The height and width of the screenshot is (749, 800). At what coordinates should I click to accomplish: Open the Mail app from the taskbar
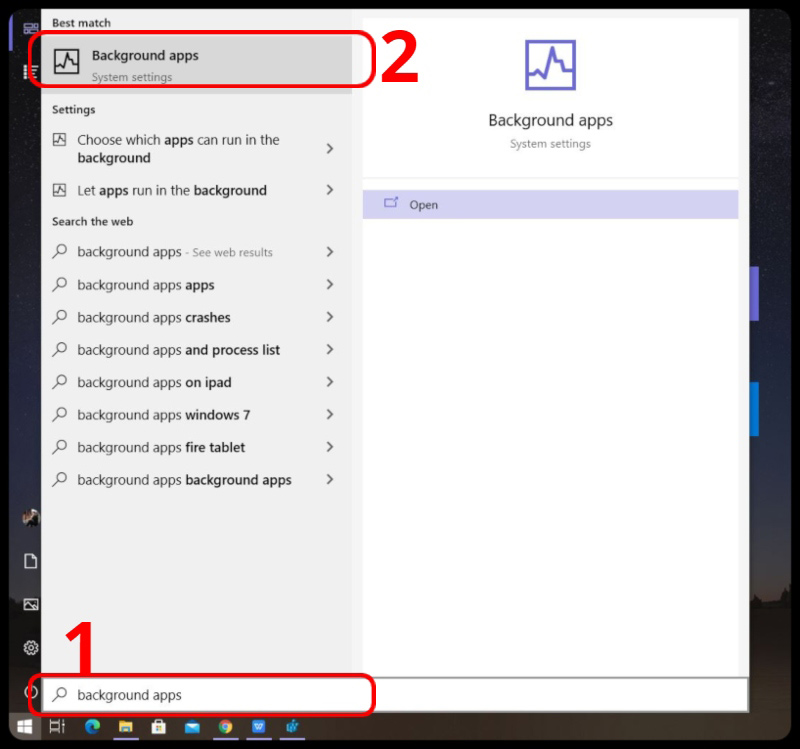click(x=192, y=726)
